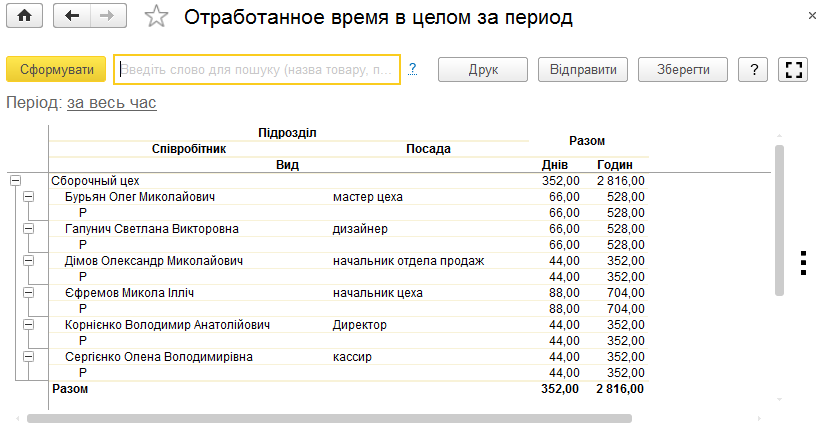The width and height of the screenshot is (819, 432).
Task: Close the report window
Action: coord(812,16)
